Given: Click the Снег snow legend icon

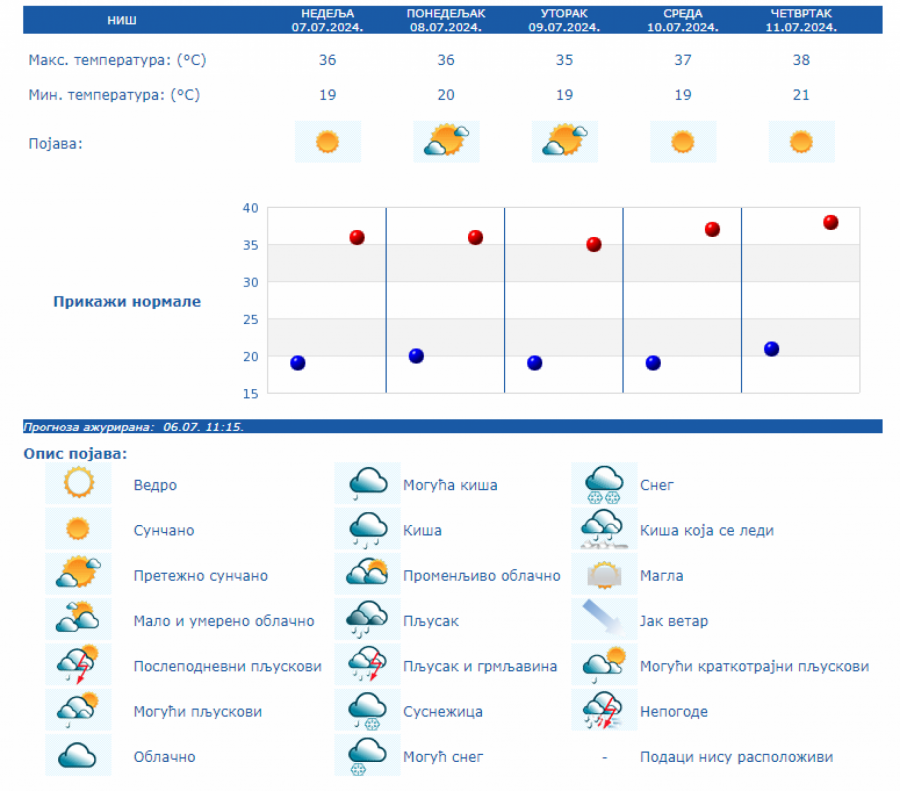Looking at the screenshot, I should (604, 484).
